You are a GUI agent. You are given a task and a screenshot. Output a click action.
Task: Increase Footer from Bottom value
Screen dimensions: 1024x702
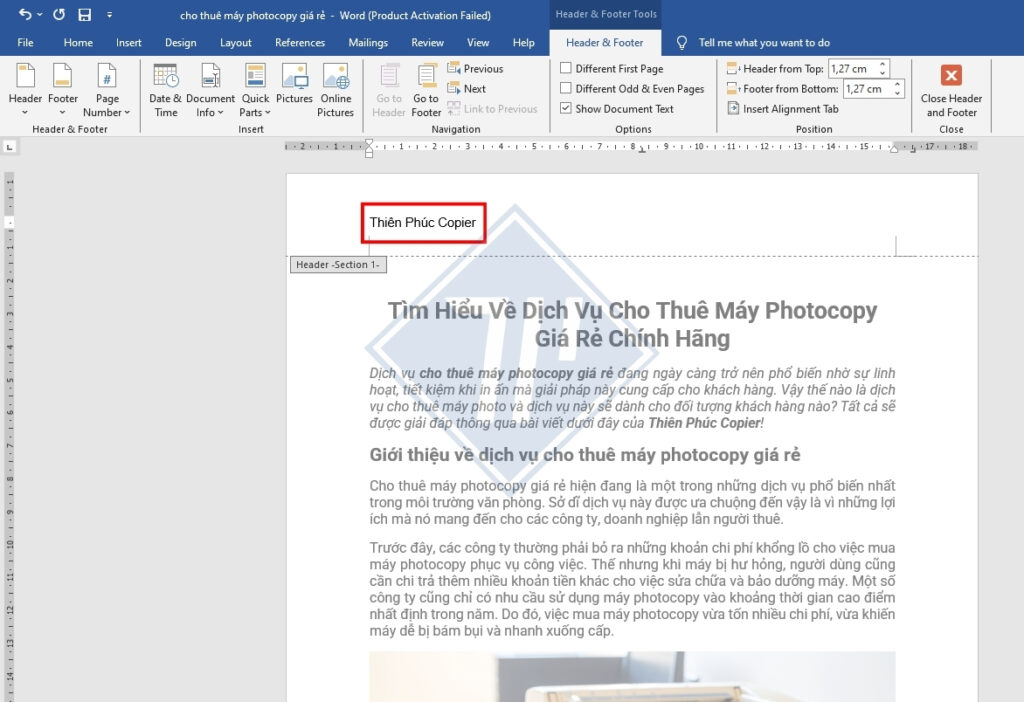[x=897, y=84]
